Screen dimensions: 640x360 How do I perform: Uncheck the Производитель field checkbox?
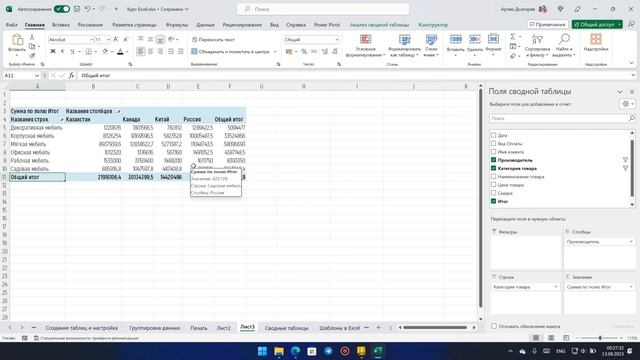point(493,160)
